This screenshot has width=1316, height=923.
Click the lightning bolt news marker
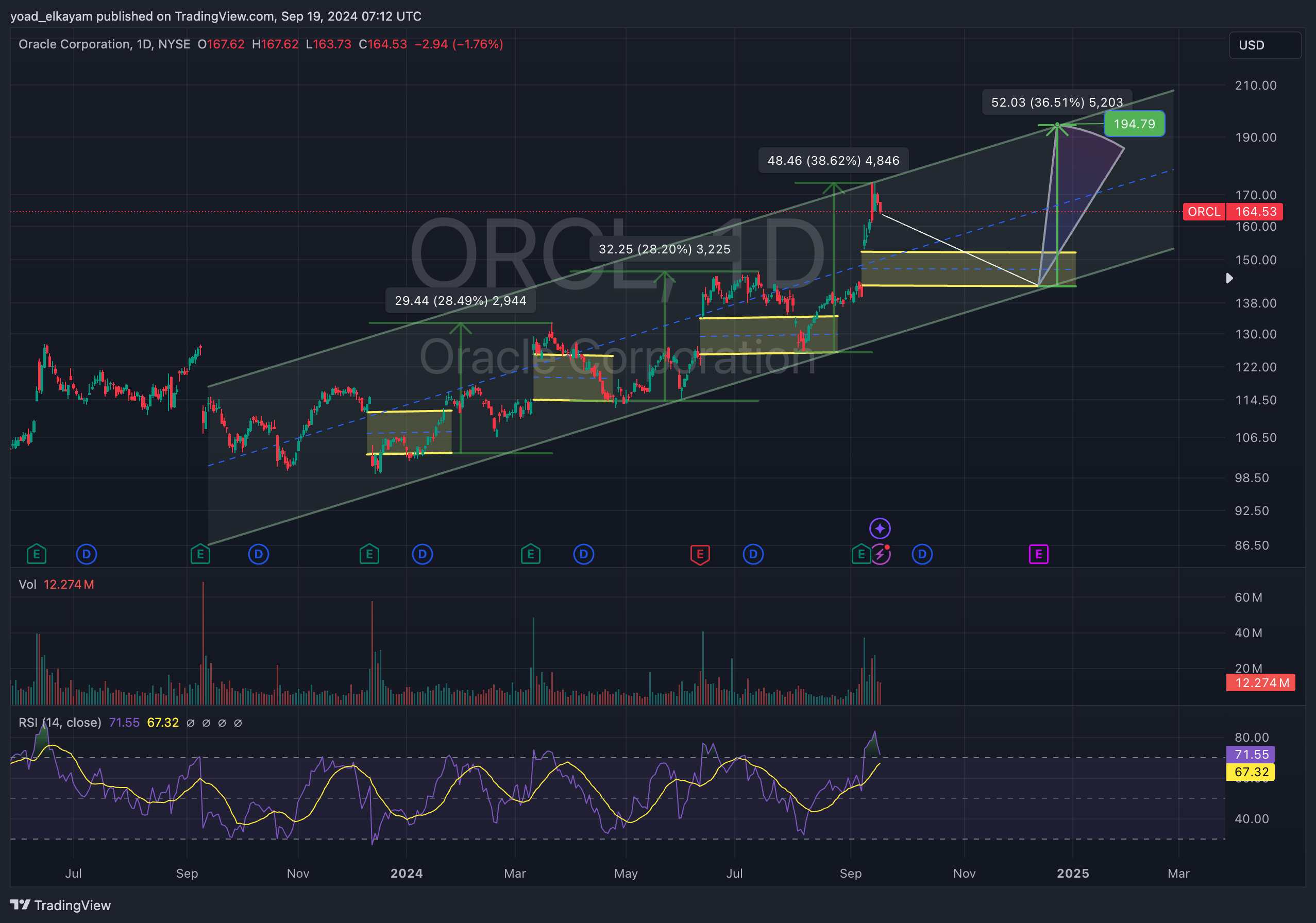(x=881, y=555)
